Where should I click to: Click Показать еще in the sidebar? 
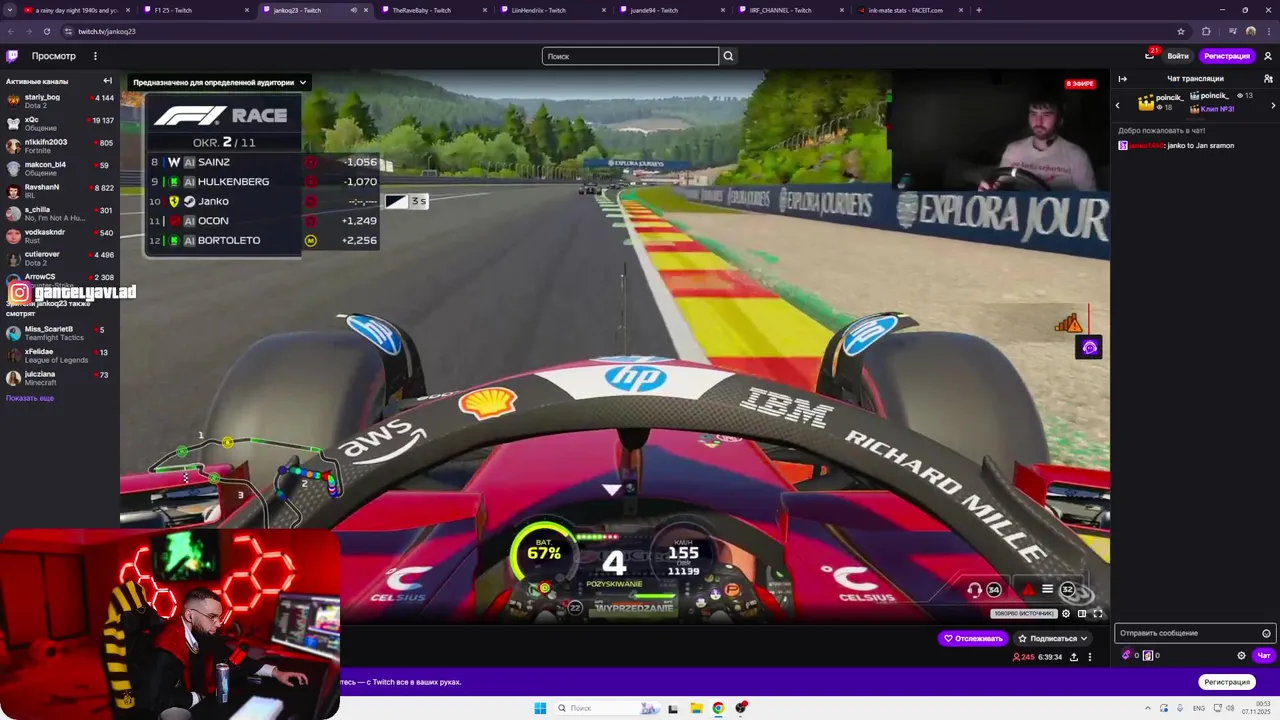(30, 398)
